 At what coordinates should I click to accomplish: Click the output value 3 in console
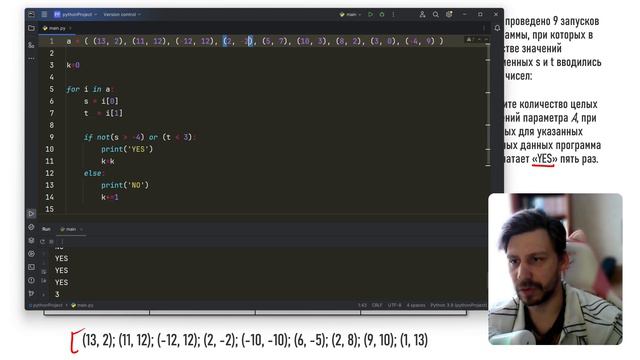click(x=57, y=294)
